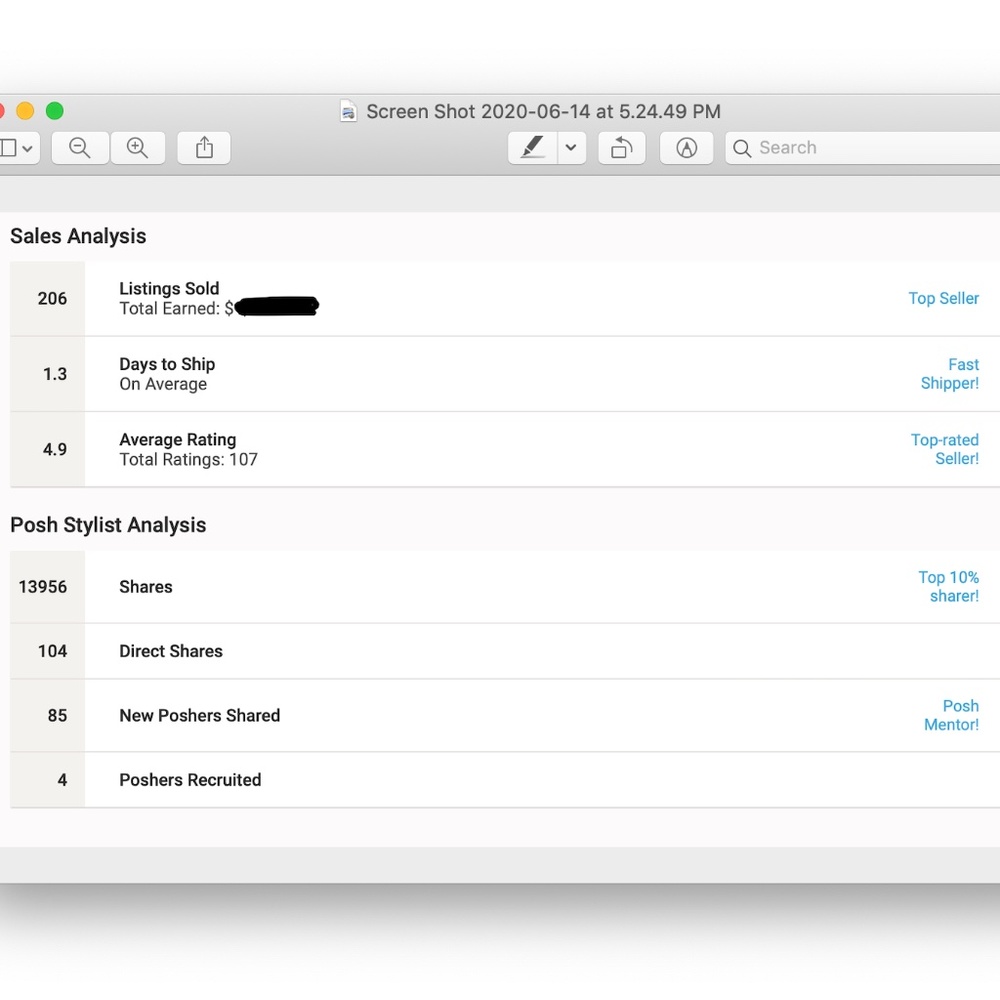The width and height of the screenshot is (1000, 1000).
Task: Click the Top 10% sharer! link
Action: 949,587
